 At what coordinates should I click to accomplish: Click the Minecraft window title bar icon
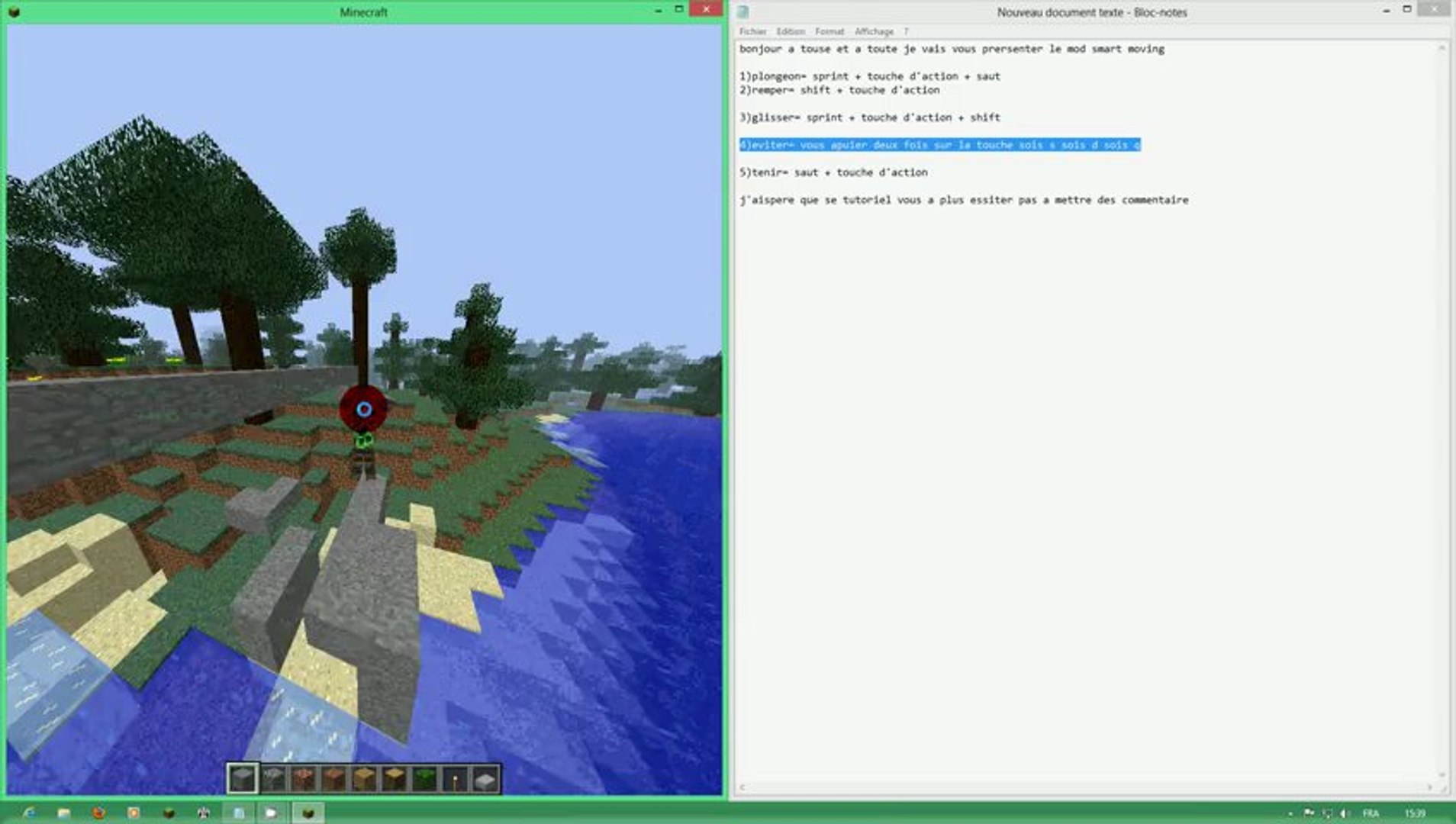click(14, 11)
